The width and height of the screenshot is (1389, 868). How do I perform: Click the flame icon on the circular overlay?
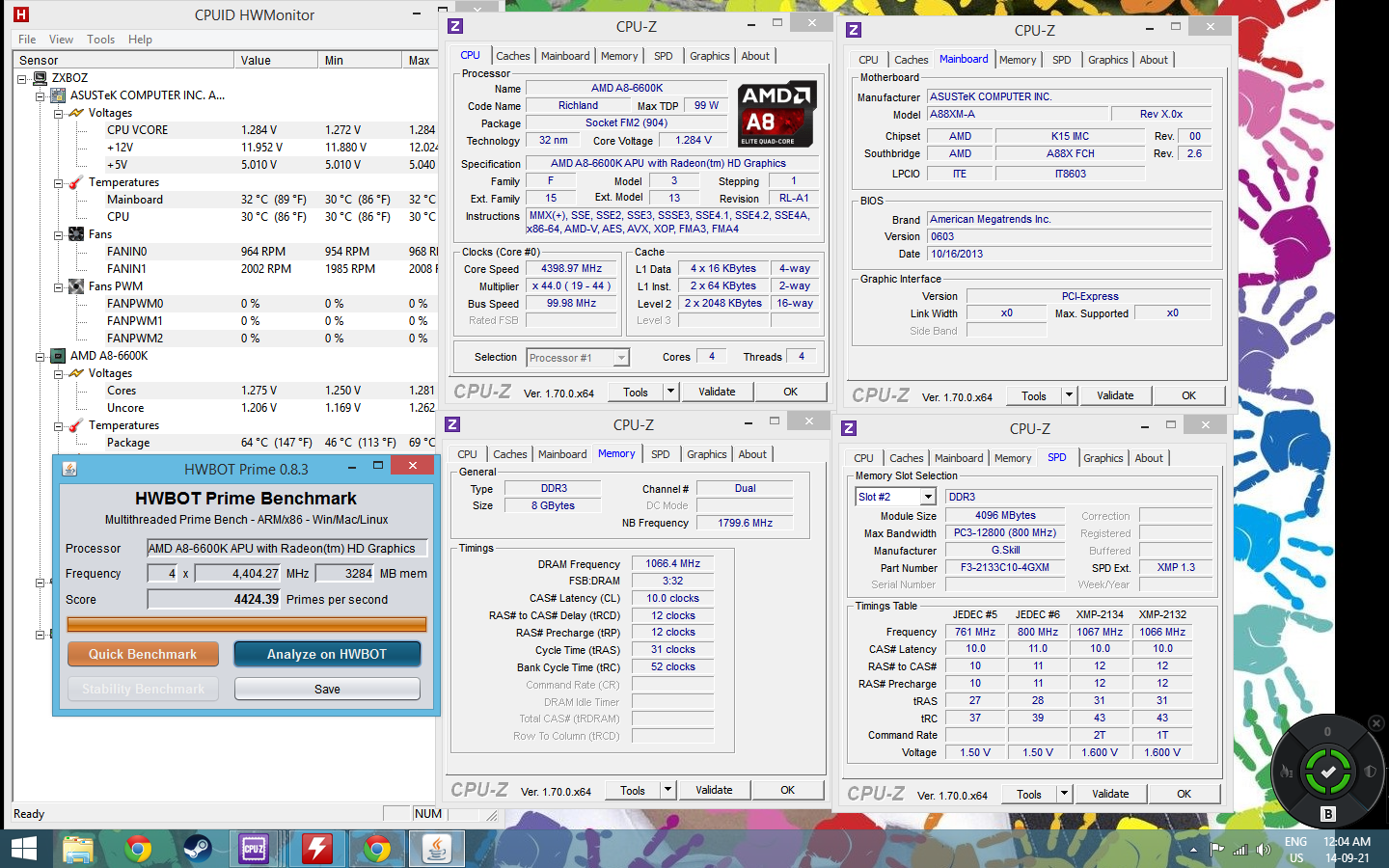(1287, 772)
